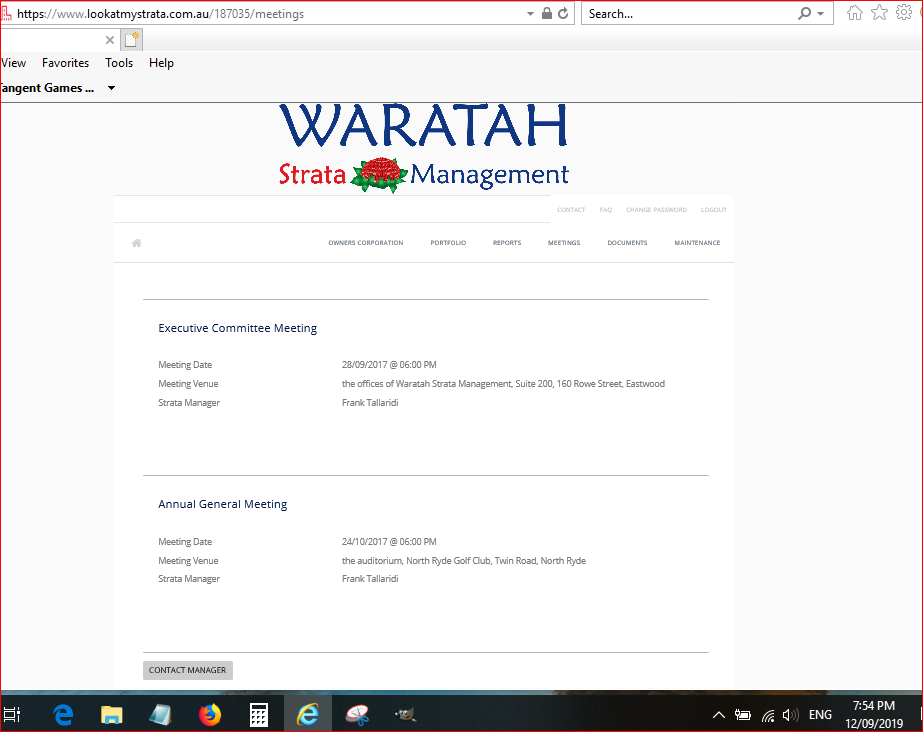Viewport: 923px width, 732px height.
Task: Open the Documents nav item
Action: [x=627, y=243]
